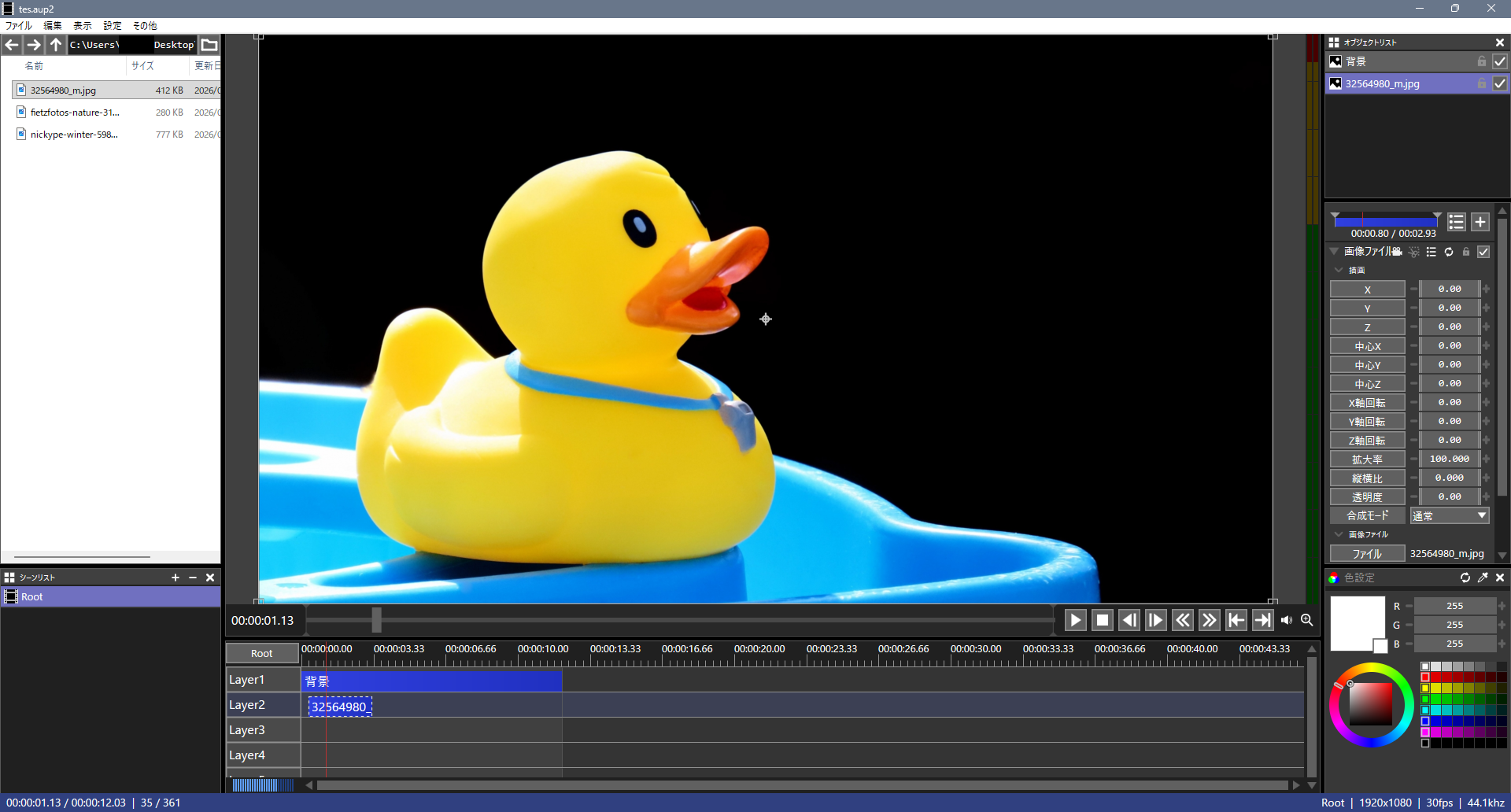Collapse the 描画 subsection chevron
Image resolution: width=1511 pixels, height=812 pixels.
click(1339, 270)
